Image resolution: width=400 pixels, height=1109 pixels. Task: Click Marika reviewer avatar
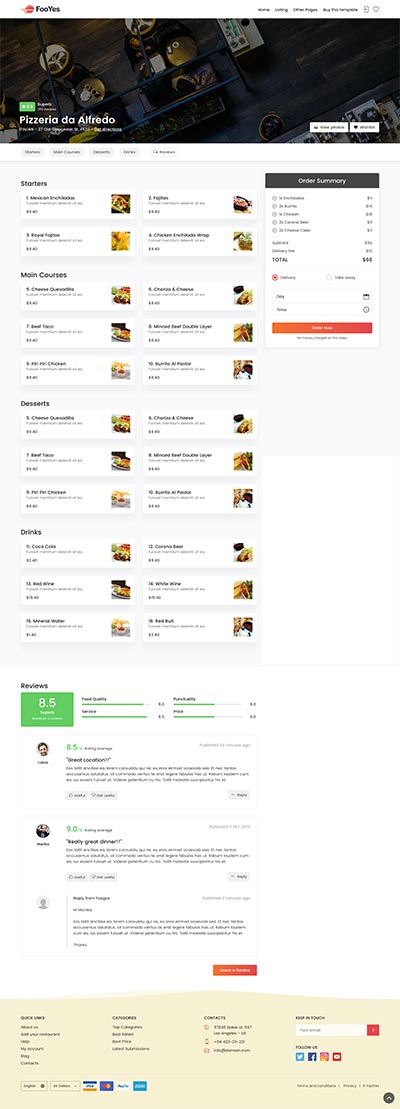(x=43, y=831)
